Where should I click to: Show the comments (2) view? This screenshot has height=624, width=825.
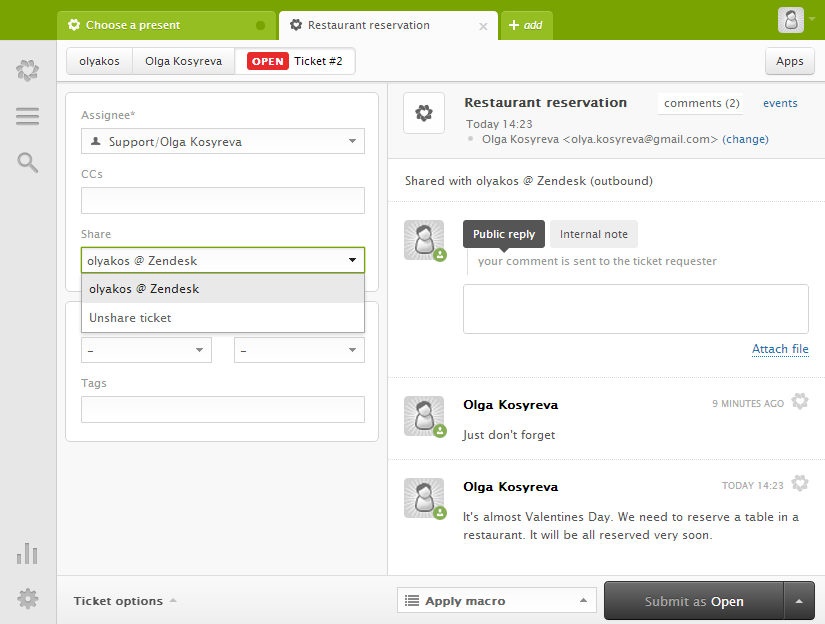(x=701, y=103)
